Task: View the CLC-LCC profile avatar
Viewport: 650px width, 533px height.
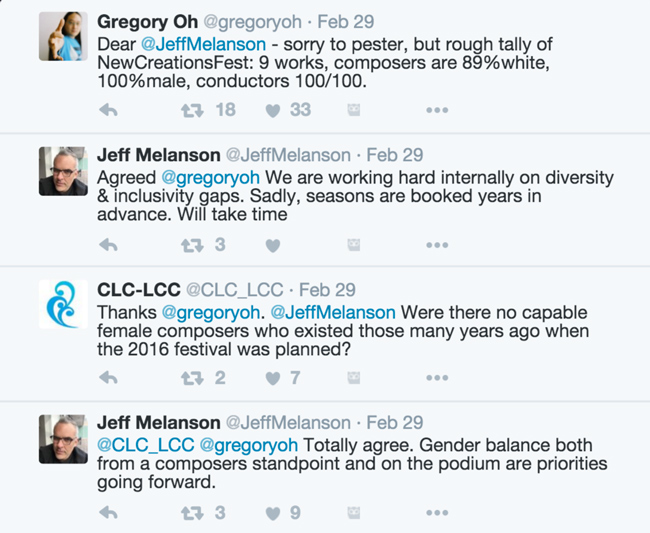Action: (x=63, y=305)
